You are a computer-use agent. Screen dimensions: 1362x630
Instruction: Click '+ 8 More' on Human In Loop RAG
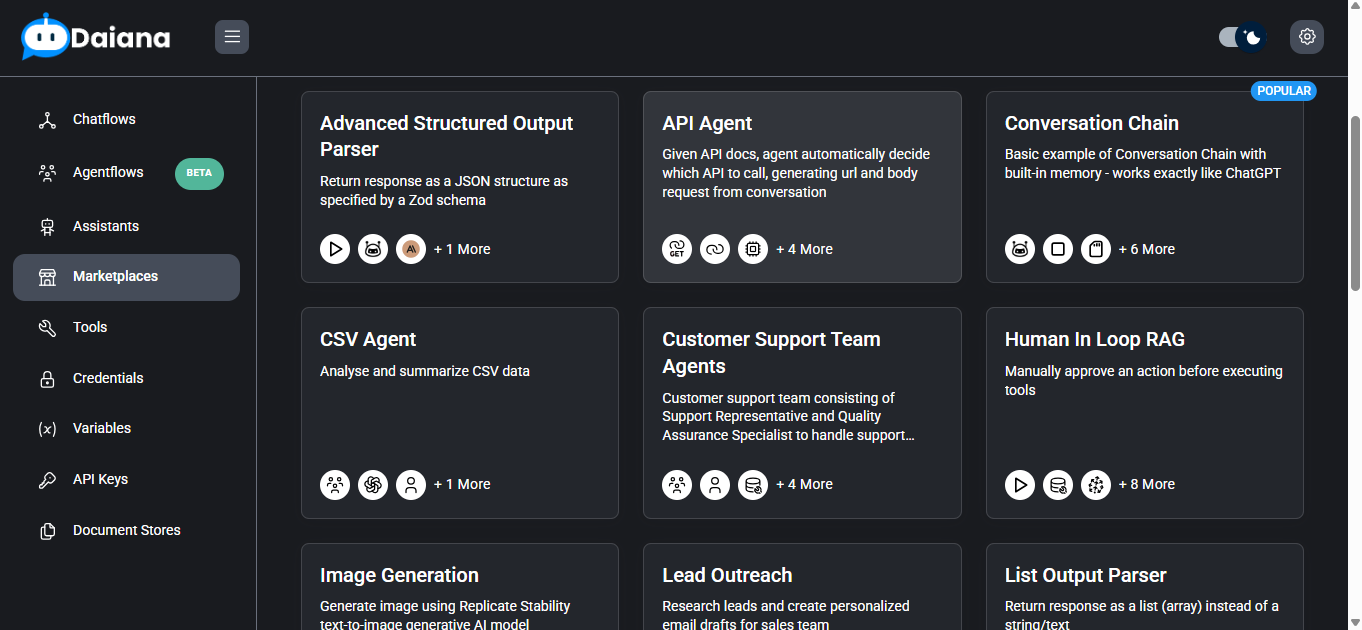click(1146, 485)
